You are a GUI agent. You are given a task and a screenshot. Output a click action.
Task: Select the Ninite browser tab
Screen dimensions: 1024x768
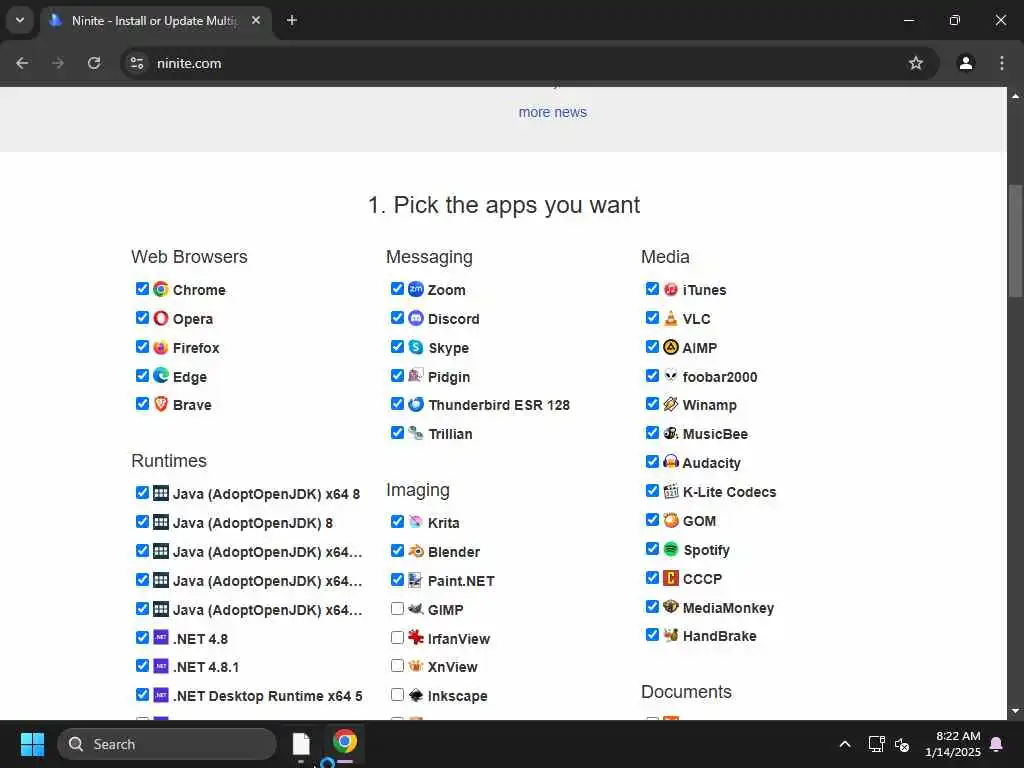155,21
